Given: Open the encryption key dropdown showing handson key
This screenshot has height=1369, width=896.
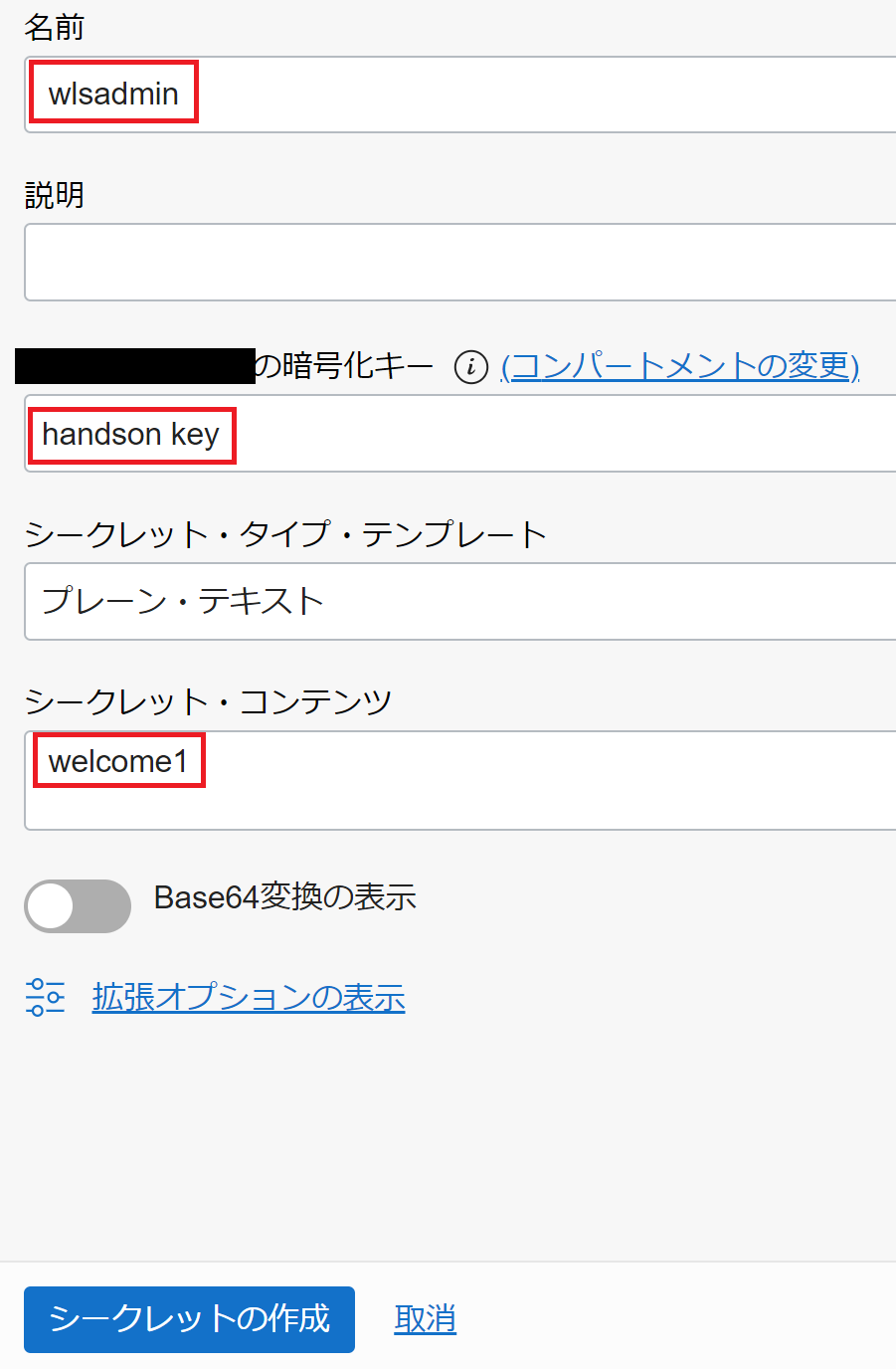Looking at the screenshot, I should point(459,434).
